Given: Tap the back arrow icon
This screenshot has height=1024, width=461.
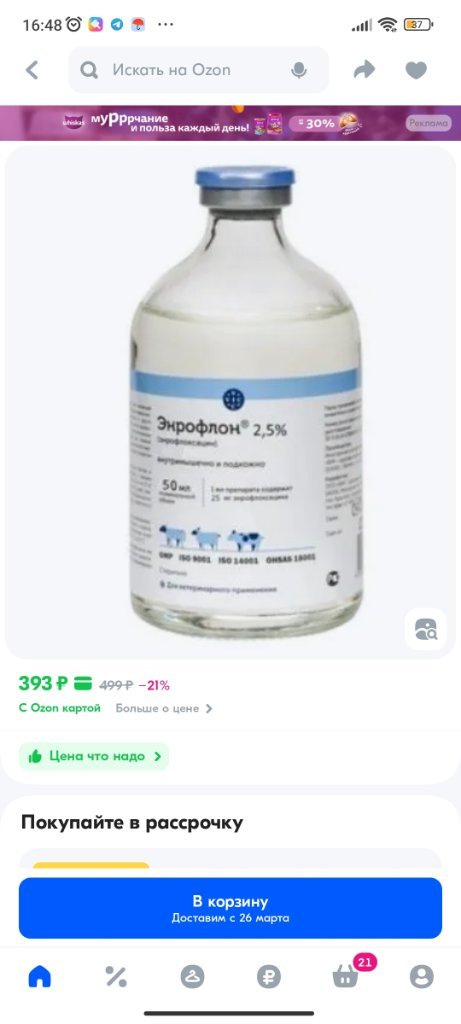Looking at the screenshot, I should [32, 70].
